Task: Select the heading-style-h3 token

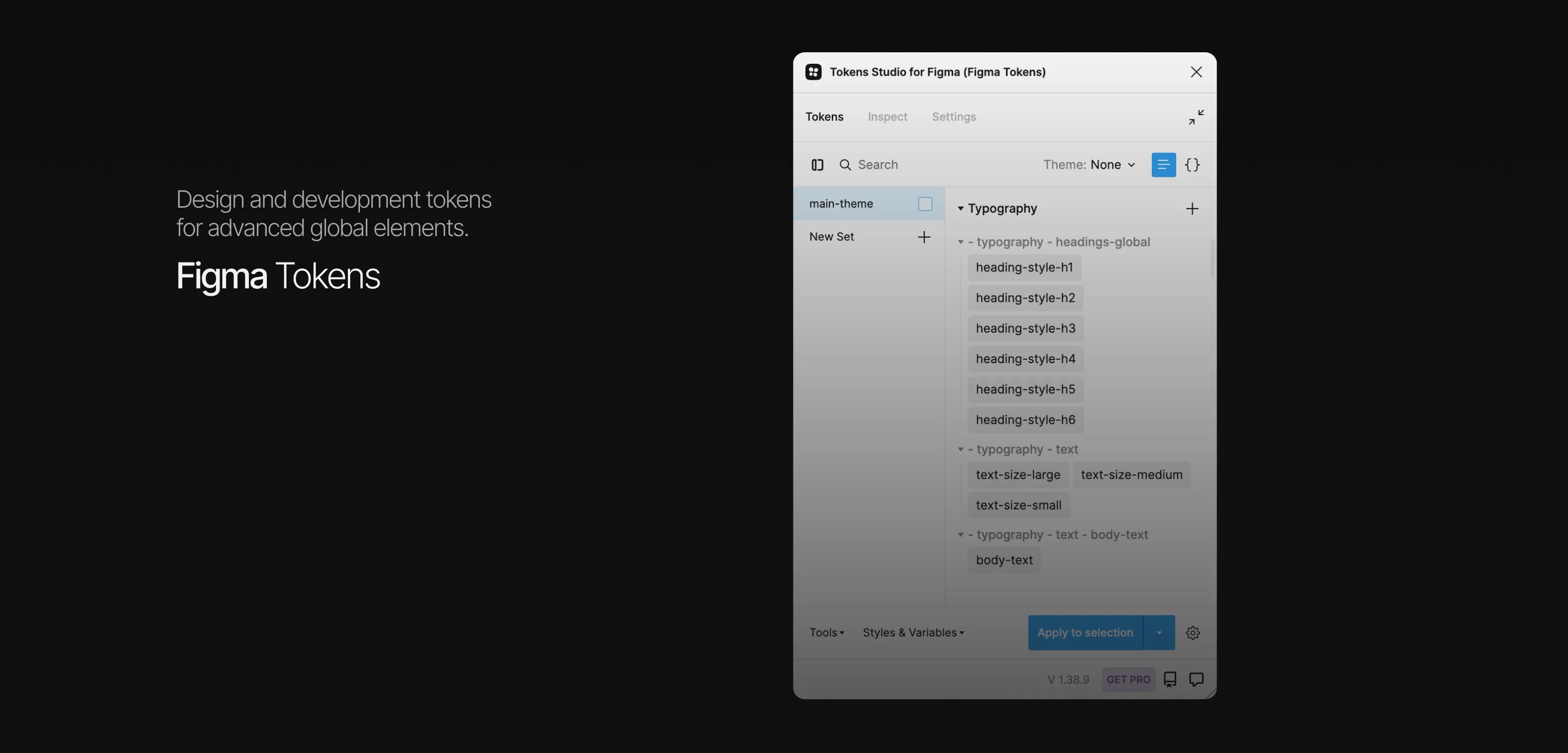Action: point(1025,328)
